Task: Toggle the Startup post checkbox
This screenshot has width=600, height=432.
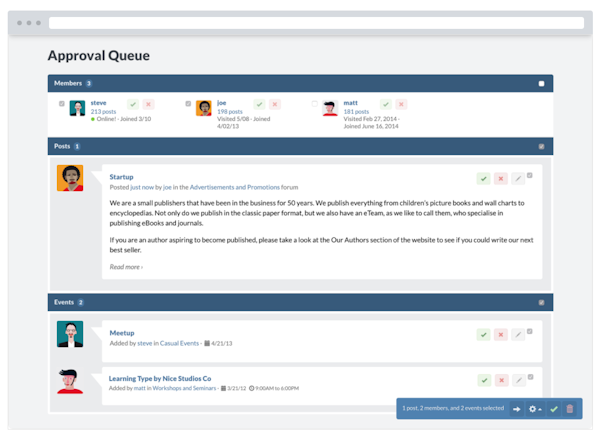Action: [530, 175]
